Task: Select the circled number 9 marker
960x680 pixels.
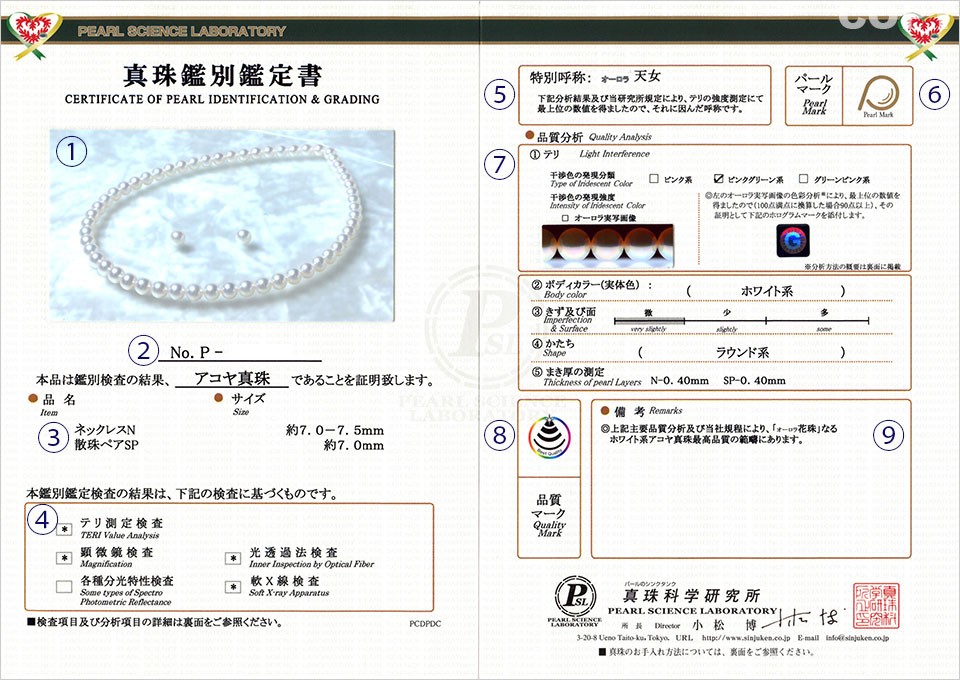Action: point(888,433)
